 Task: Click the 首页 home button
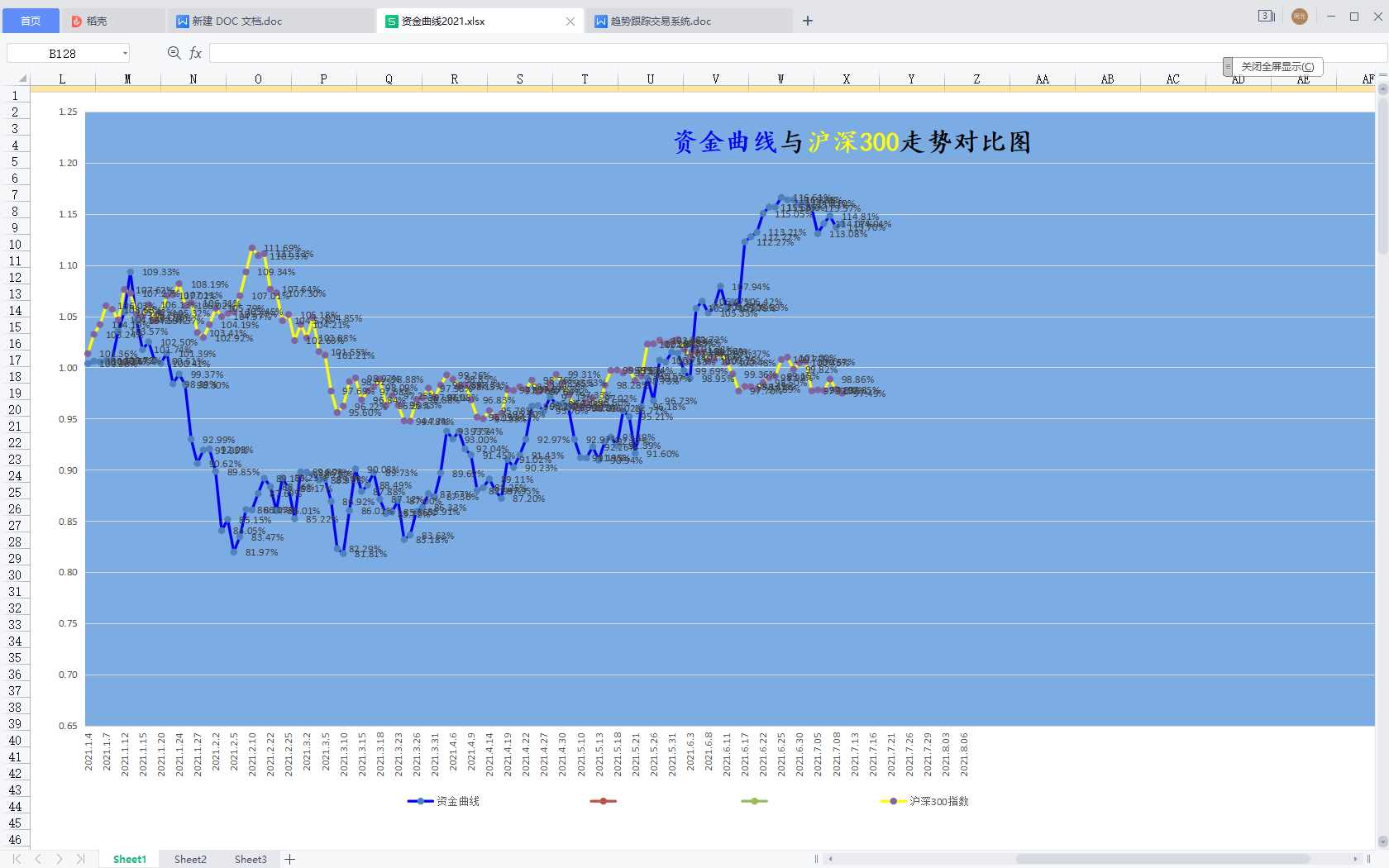(31, 21)
